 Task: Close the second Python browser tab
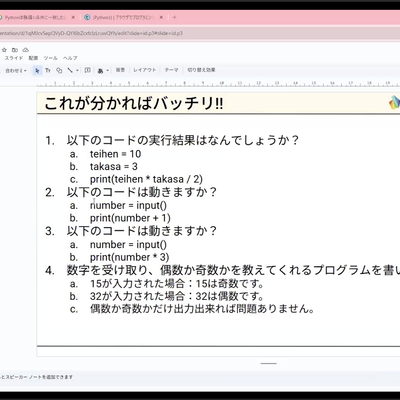(161, 17)
